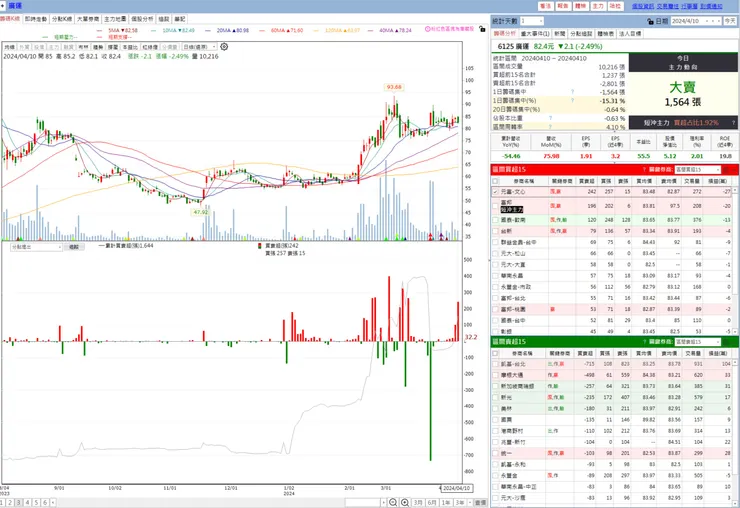Select the 1年 range button
The image size is (740, 508).
point(446,503)
